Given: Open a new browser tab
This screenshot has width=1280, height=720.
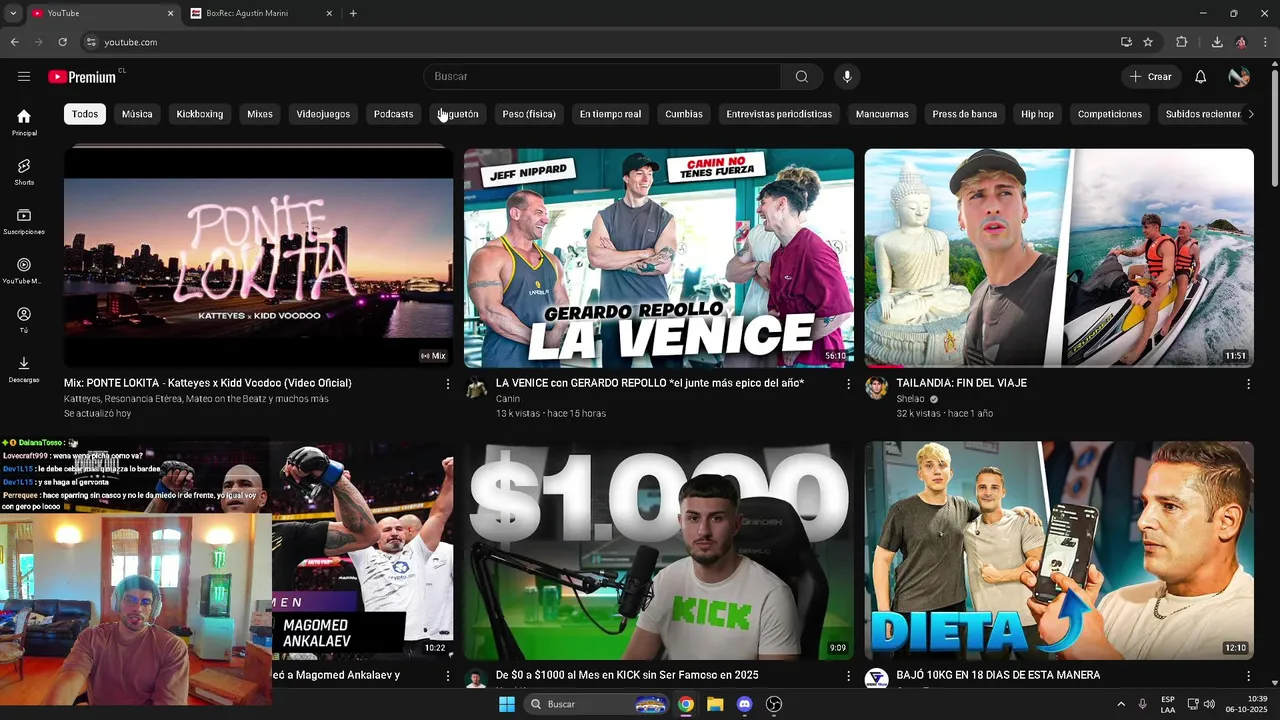Looking at the screenshot, I should click(353, 13).
